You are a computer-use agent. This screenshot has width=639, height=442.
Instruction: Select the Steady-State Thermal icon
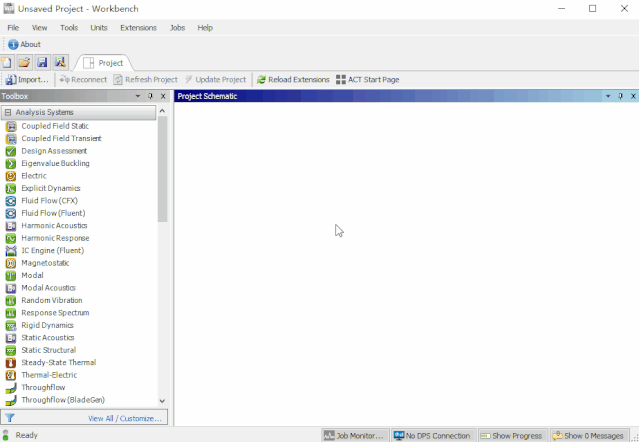coord(11,363)
